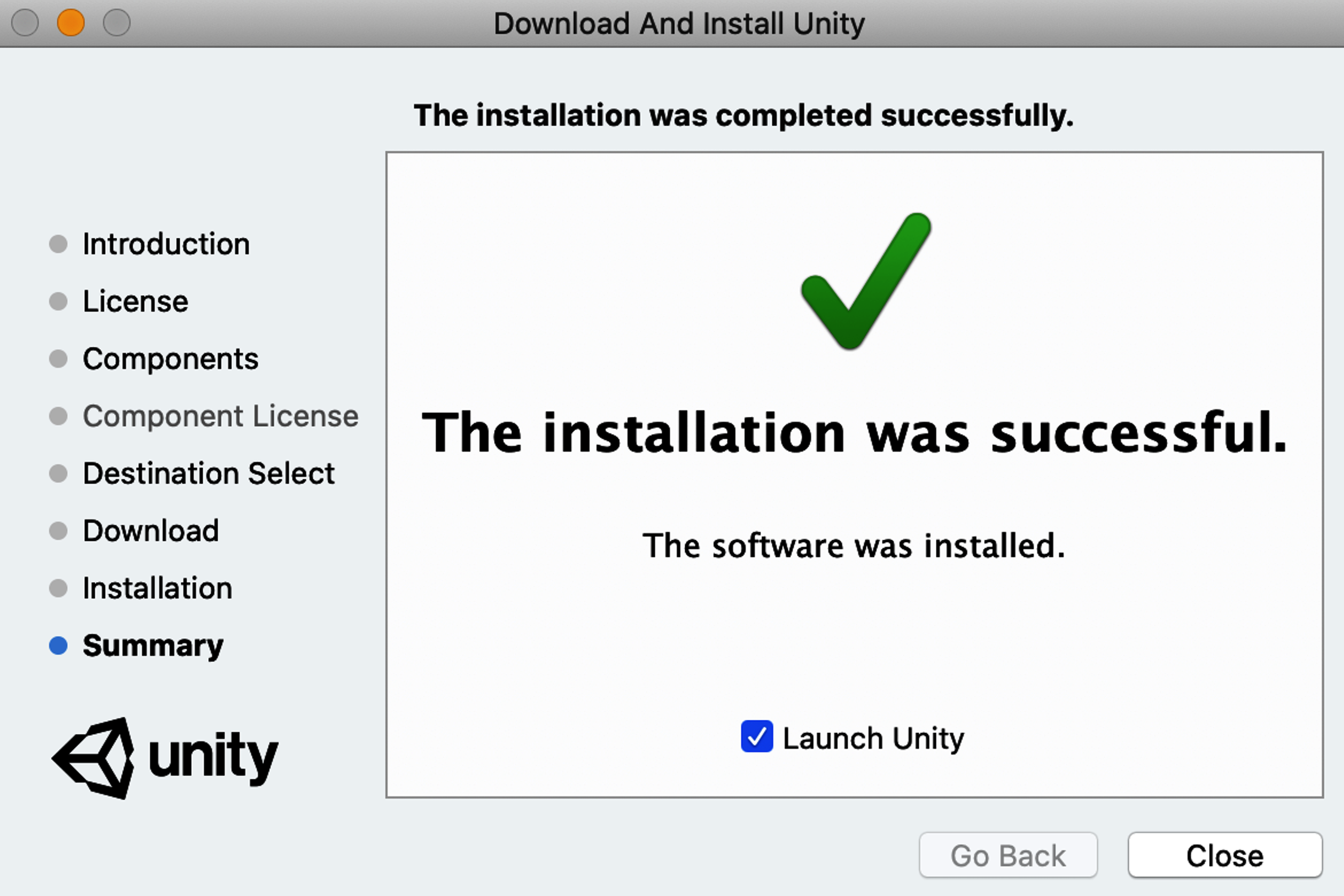Click the Download And Install Unity title
The image size is (1344, 896).
(x=679, y=24)
